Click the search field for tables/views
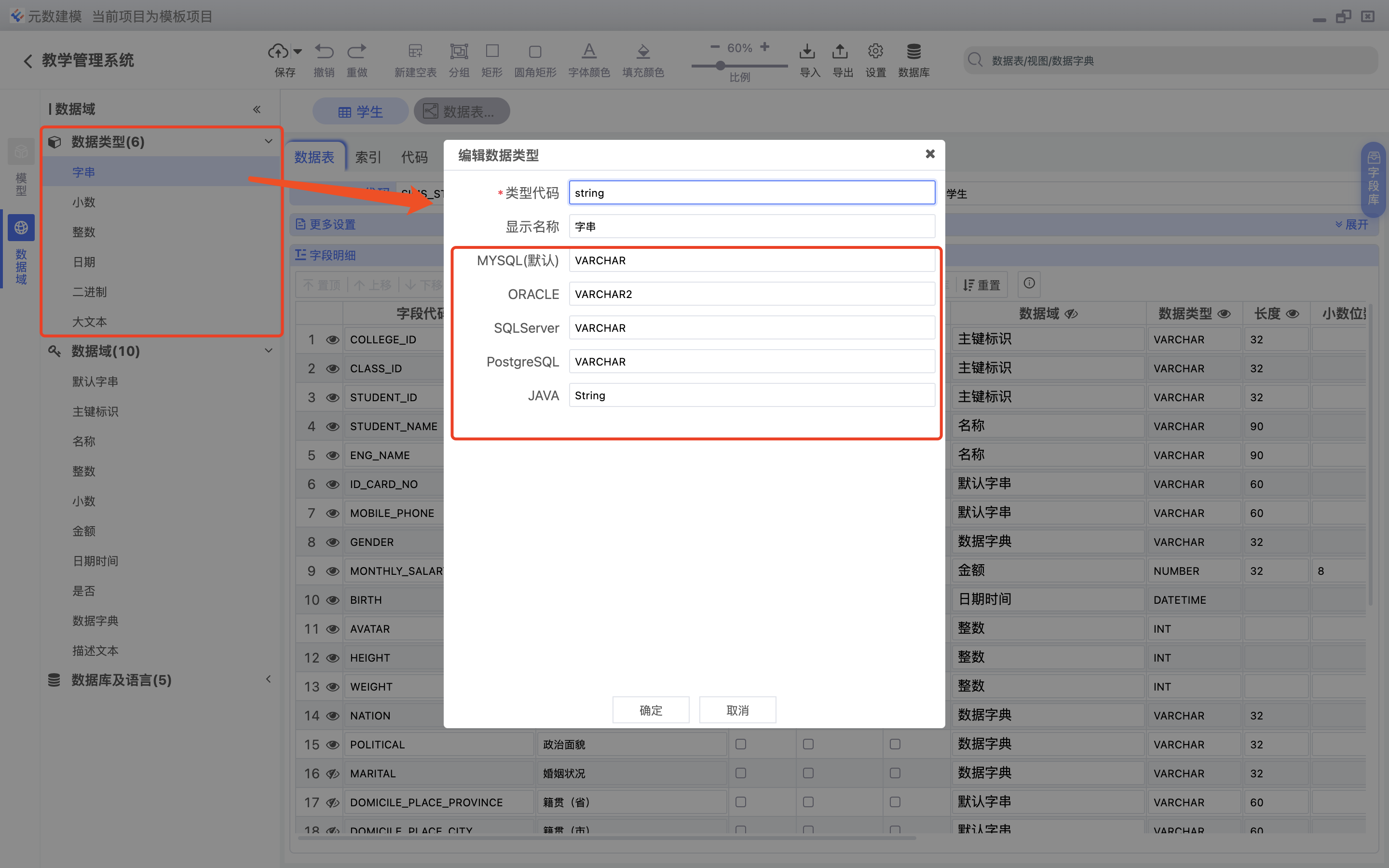1389x868 pixels. pos(1171,60)
